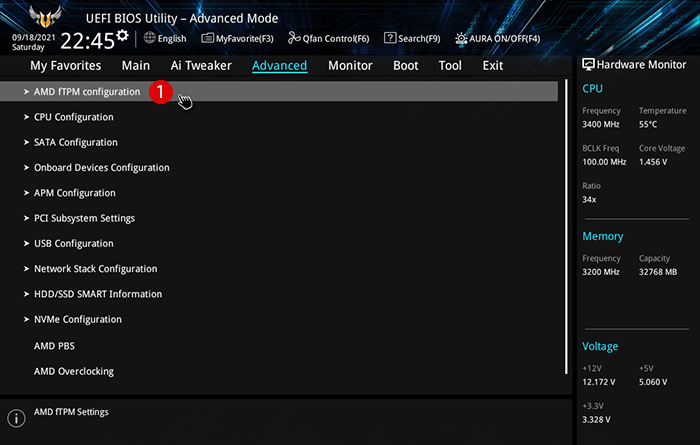
Task: Click the 100.00 MHz BCLK value
Action: tap(604, 162)
